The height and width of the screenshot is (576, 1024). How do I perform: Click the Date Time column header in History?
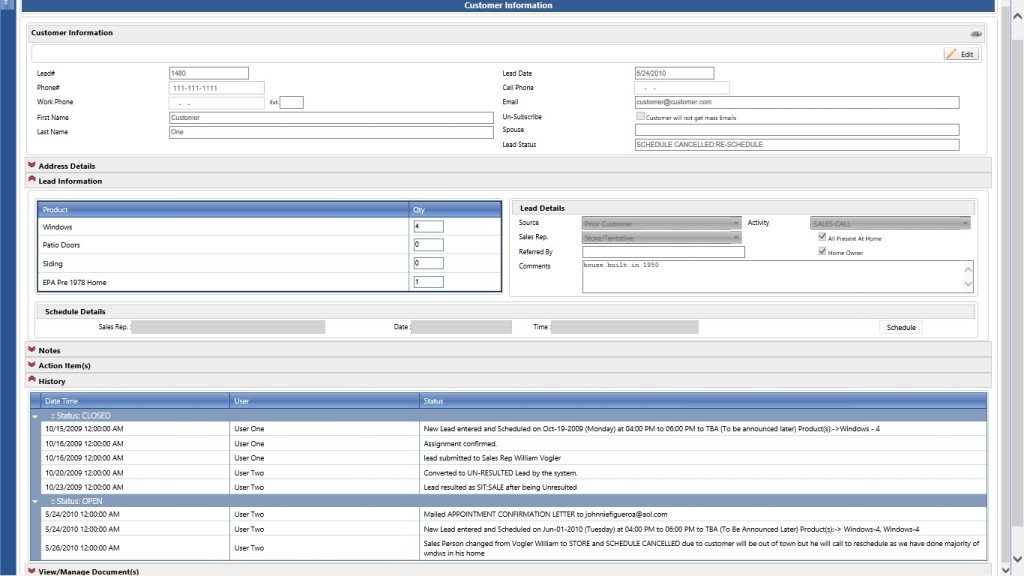click(135, 401)
